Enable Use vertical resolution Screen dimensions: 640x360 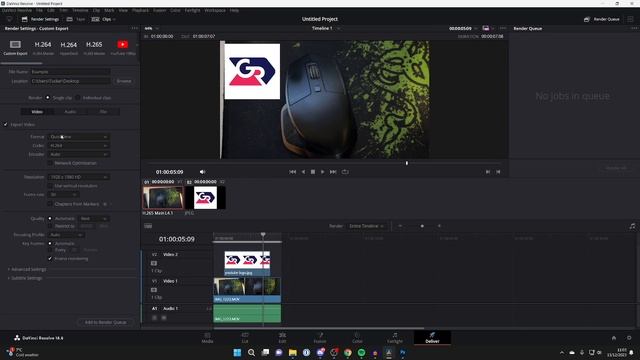pyautogui.click(x=50, y=186)
